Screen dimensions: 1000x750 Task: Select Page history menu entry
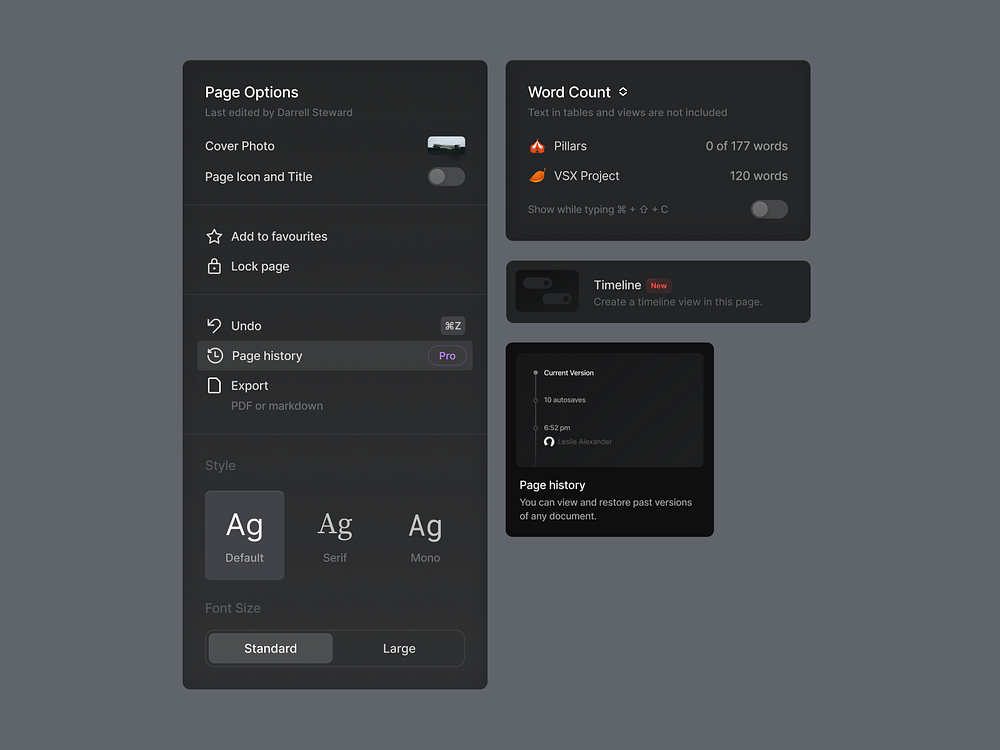tap(268, 355)
